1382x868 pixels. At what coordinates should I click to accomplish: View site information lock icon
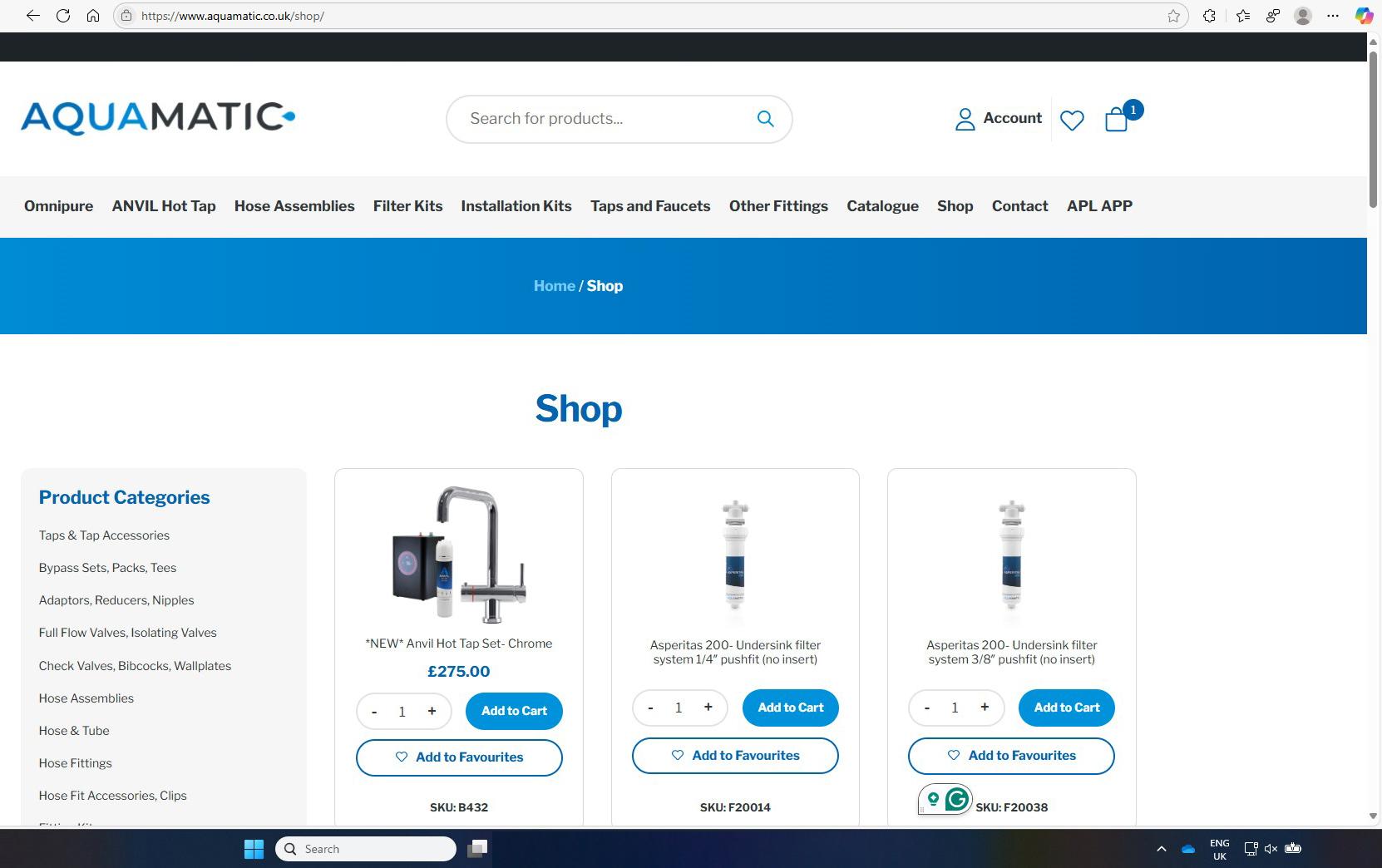[x=126, y=16]
